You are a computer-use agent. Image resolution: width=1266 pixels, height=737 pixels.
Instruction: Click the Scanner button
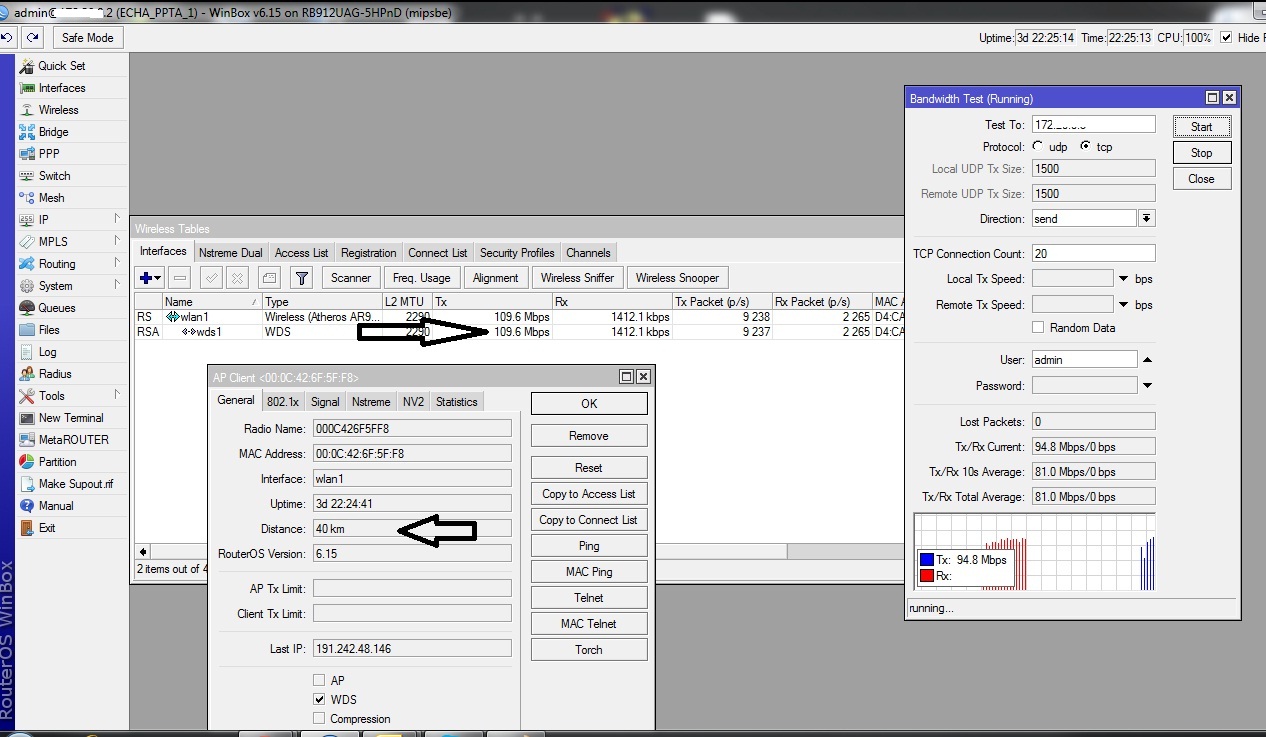coord(351,278)
